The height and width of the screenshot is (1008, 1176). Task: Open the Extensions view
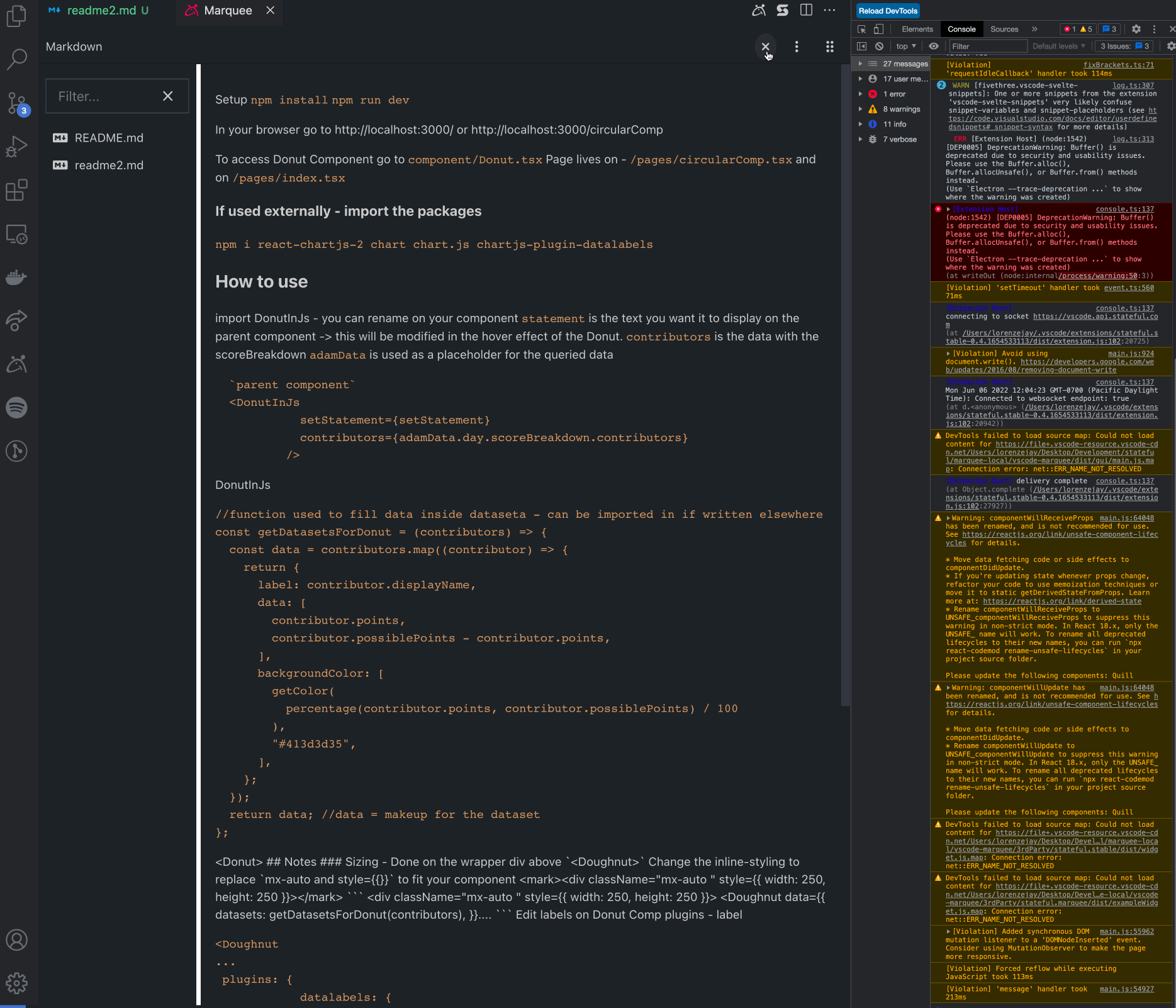pyautogui.click(x=17, y=189)
